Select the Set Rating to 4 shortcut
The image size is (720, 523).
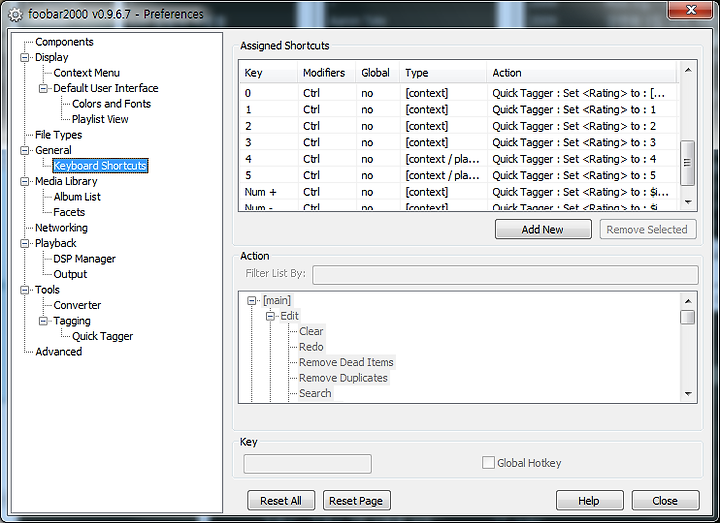458,159
